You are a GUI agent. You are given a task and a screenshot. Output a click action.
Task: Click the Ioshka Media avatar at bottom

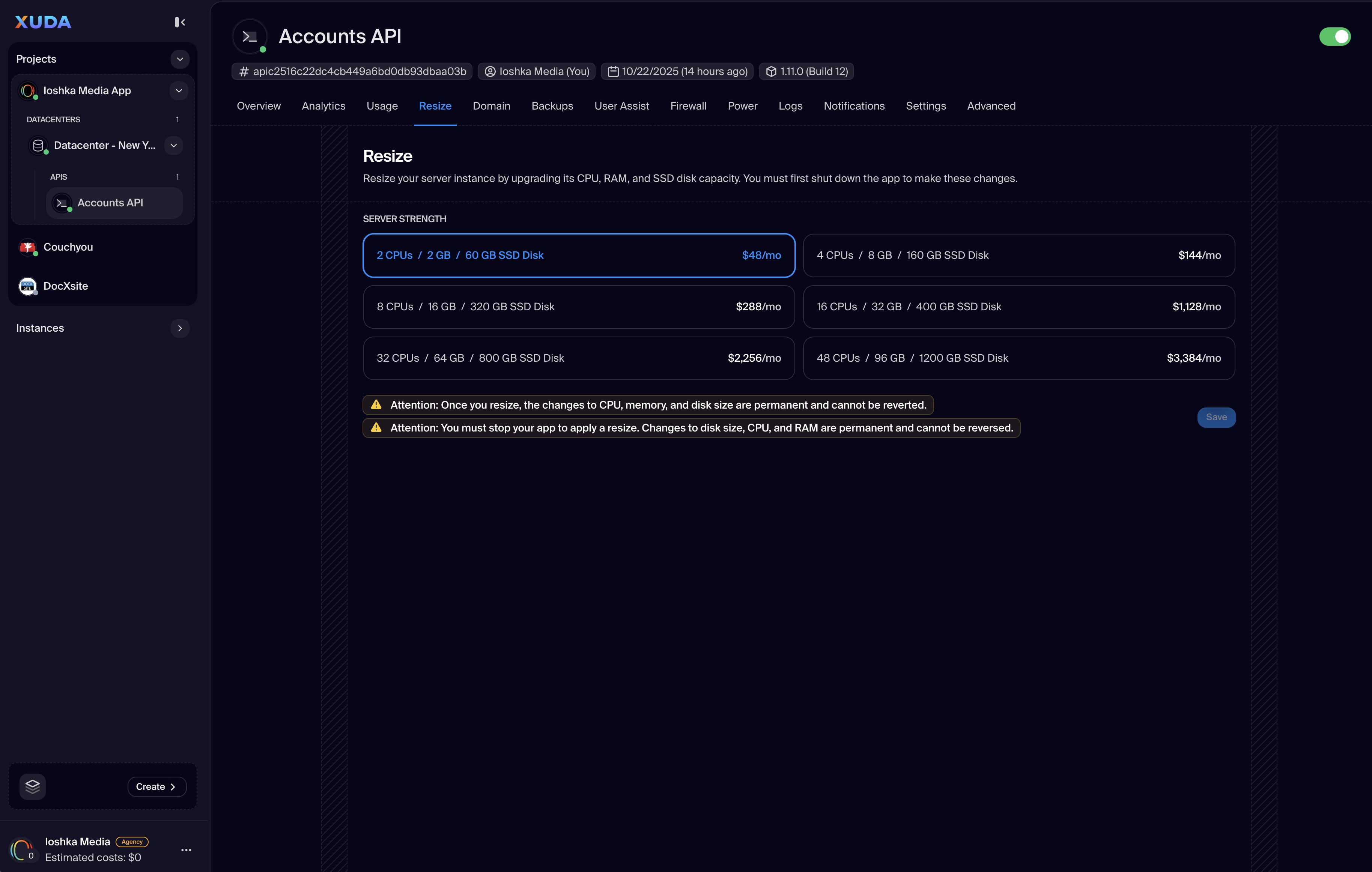pyautogui.click(x=22, y=850)
